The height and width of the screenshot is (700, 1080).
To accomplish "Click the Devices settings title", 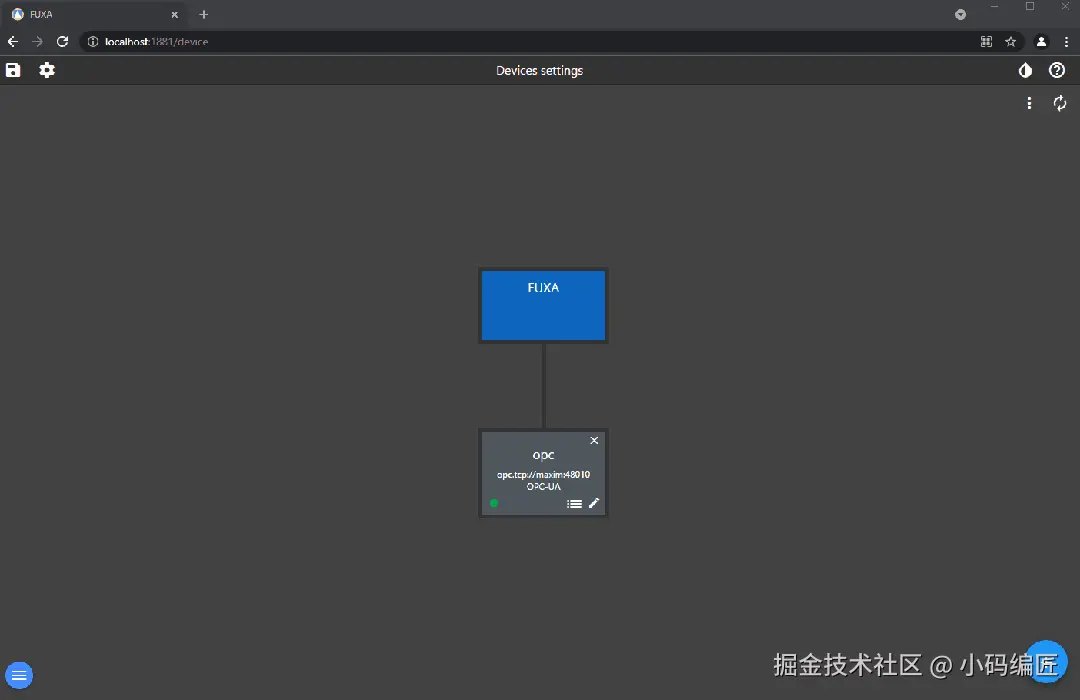I will coord(539,70).
